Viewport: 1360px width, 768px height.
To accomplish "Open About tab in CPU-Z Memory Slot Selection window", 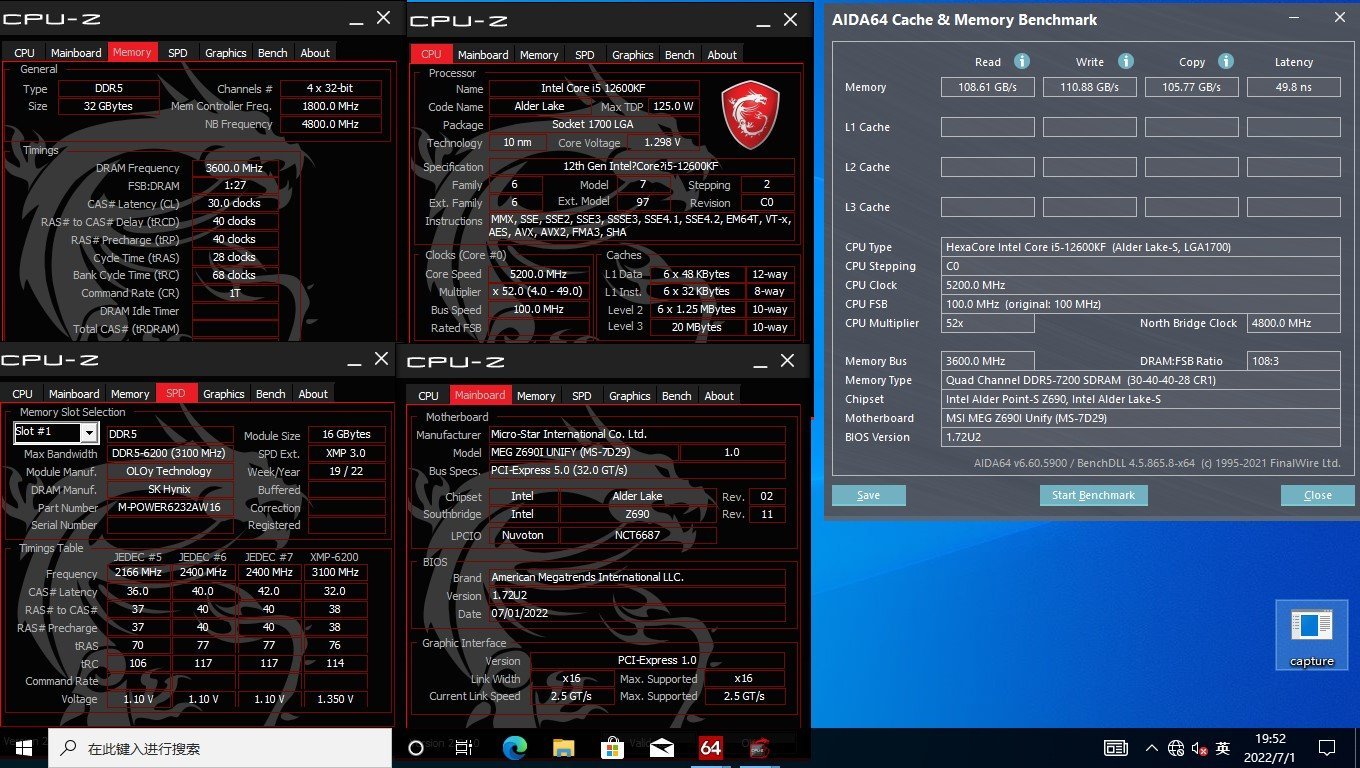I will pyautogui.click(x=313, y=394).
